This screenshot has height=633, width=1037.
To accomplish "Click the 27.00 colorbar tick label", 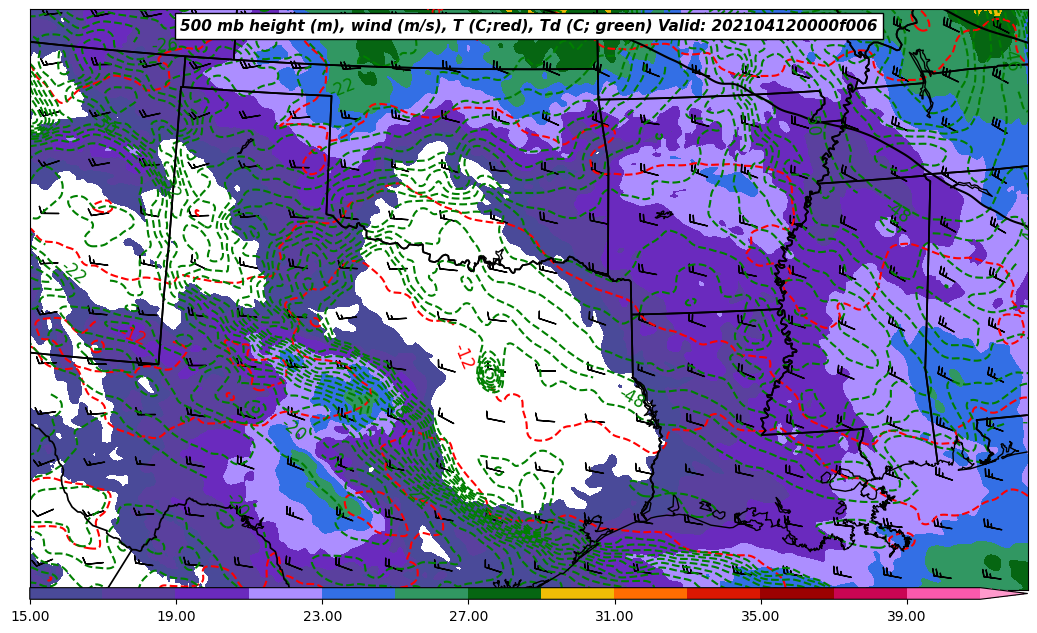I will 468,617.
